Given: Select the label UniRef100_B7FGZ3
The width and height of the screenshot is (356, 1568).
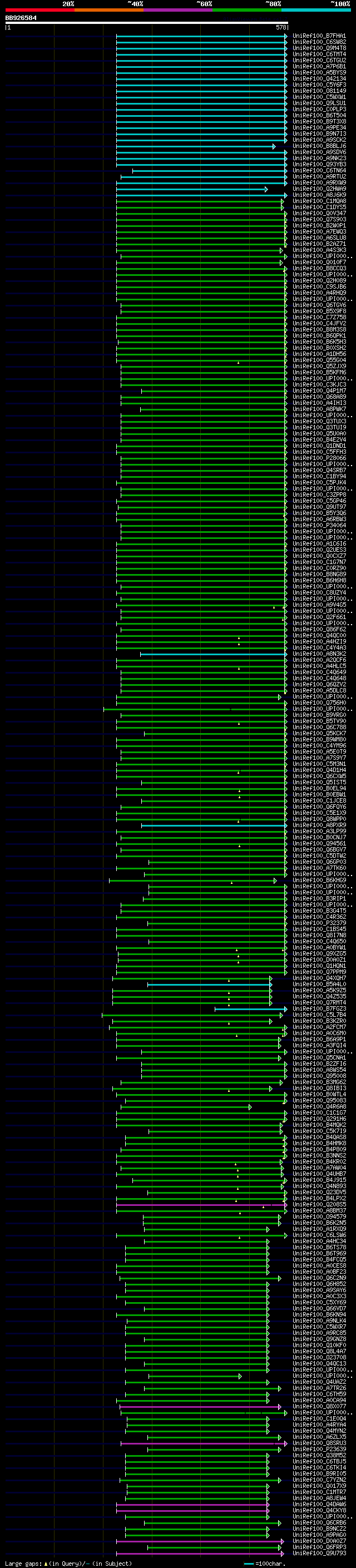Looking at the screenshot, I should (319, 1008).
